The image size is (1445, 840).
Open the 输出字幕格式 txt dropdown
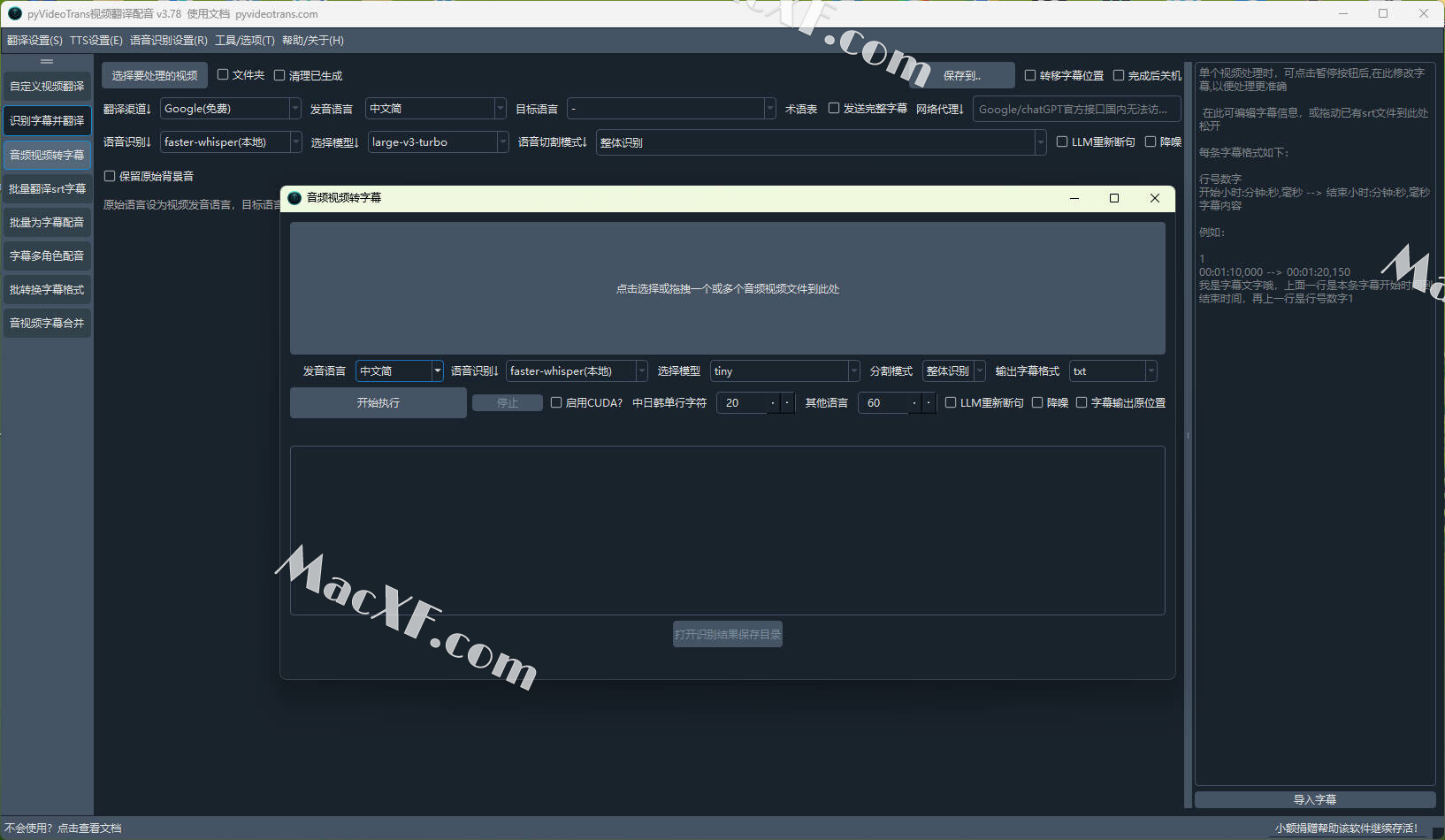[1112, 371]
